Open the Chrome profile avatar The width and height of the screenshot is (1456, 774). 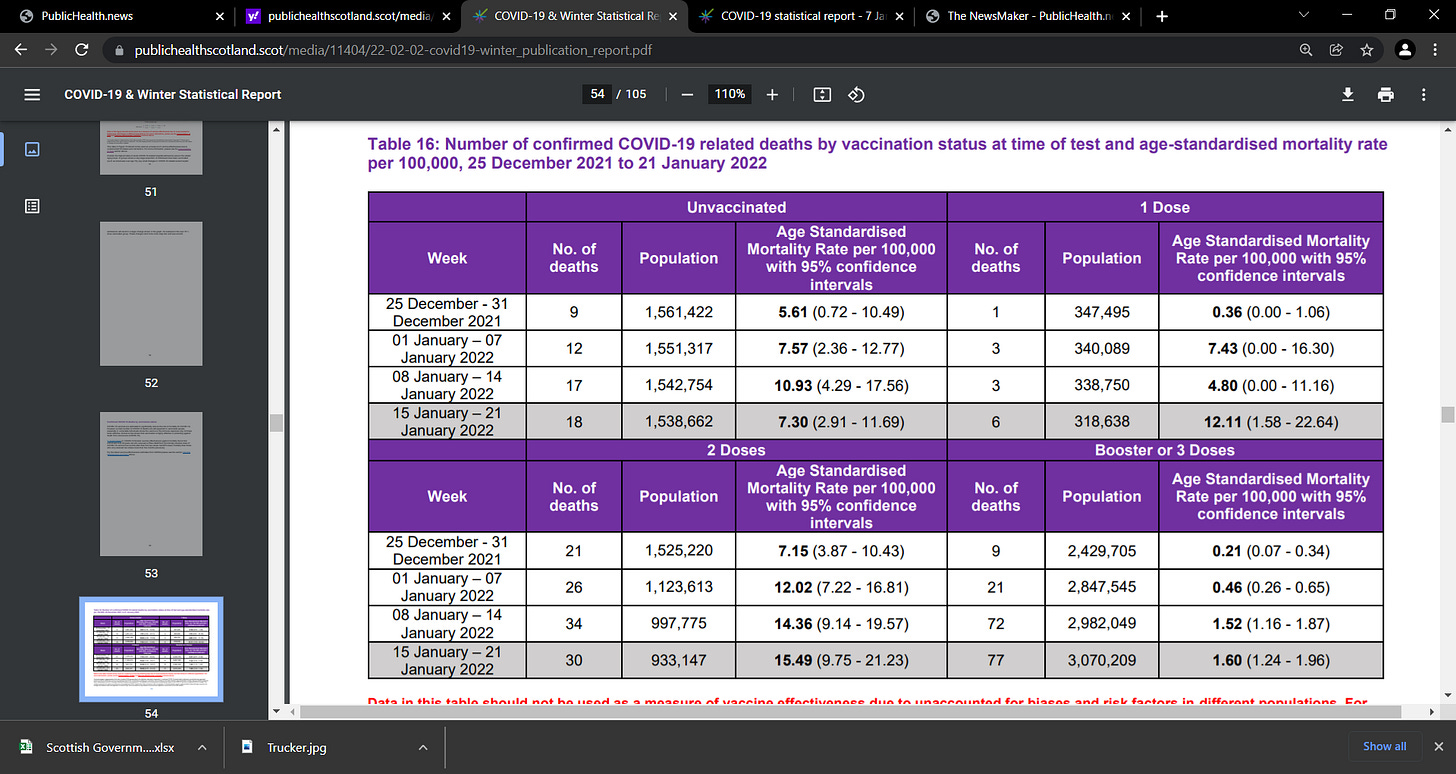click(x=1404, y=49)
